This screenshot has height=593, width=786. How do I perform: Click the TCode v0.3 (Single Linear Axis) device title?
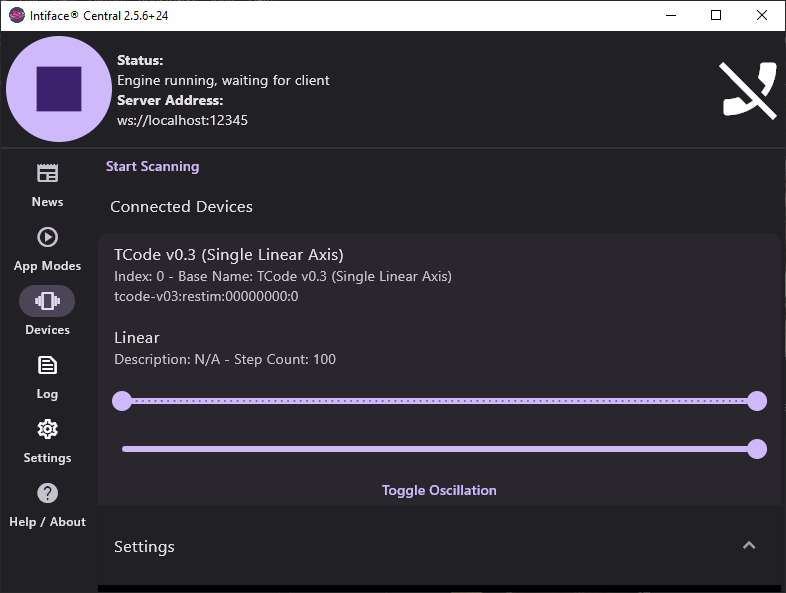[x=229, y=255]
